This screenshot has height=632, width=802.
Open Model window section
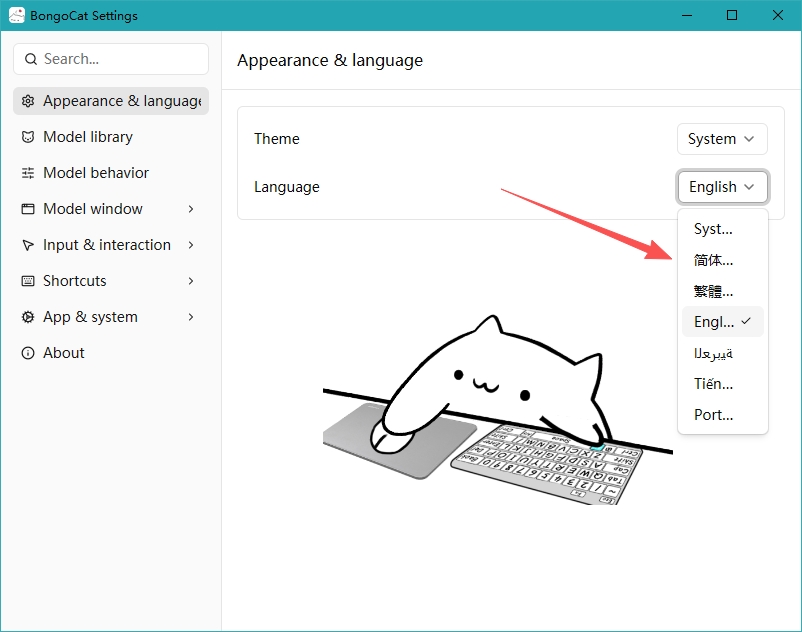point(111,209)
